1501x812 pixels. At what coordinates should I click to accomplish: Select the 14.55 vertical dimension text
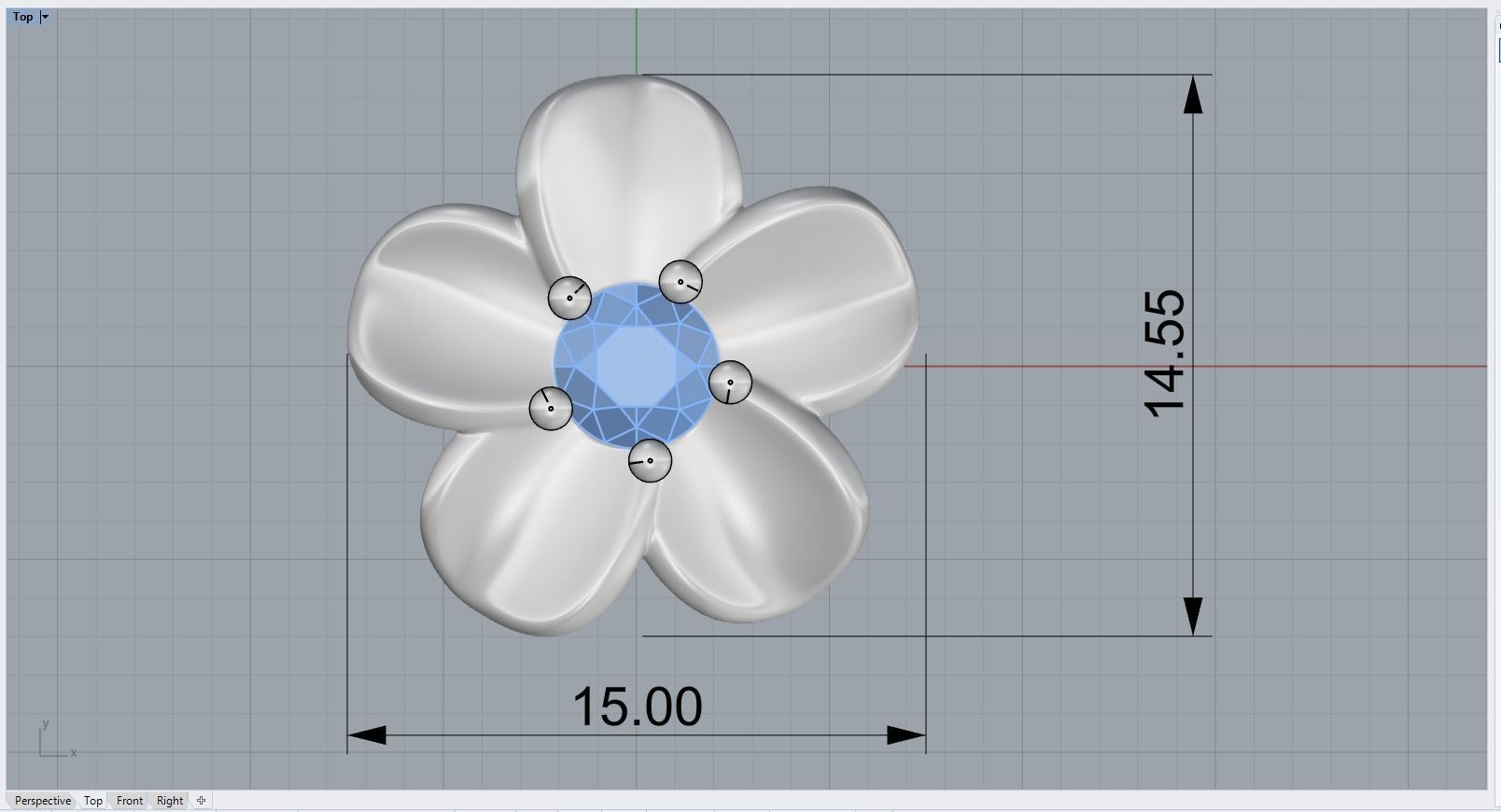tap(1165, 354)
